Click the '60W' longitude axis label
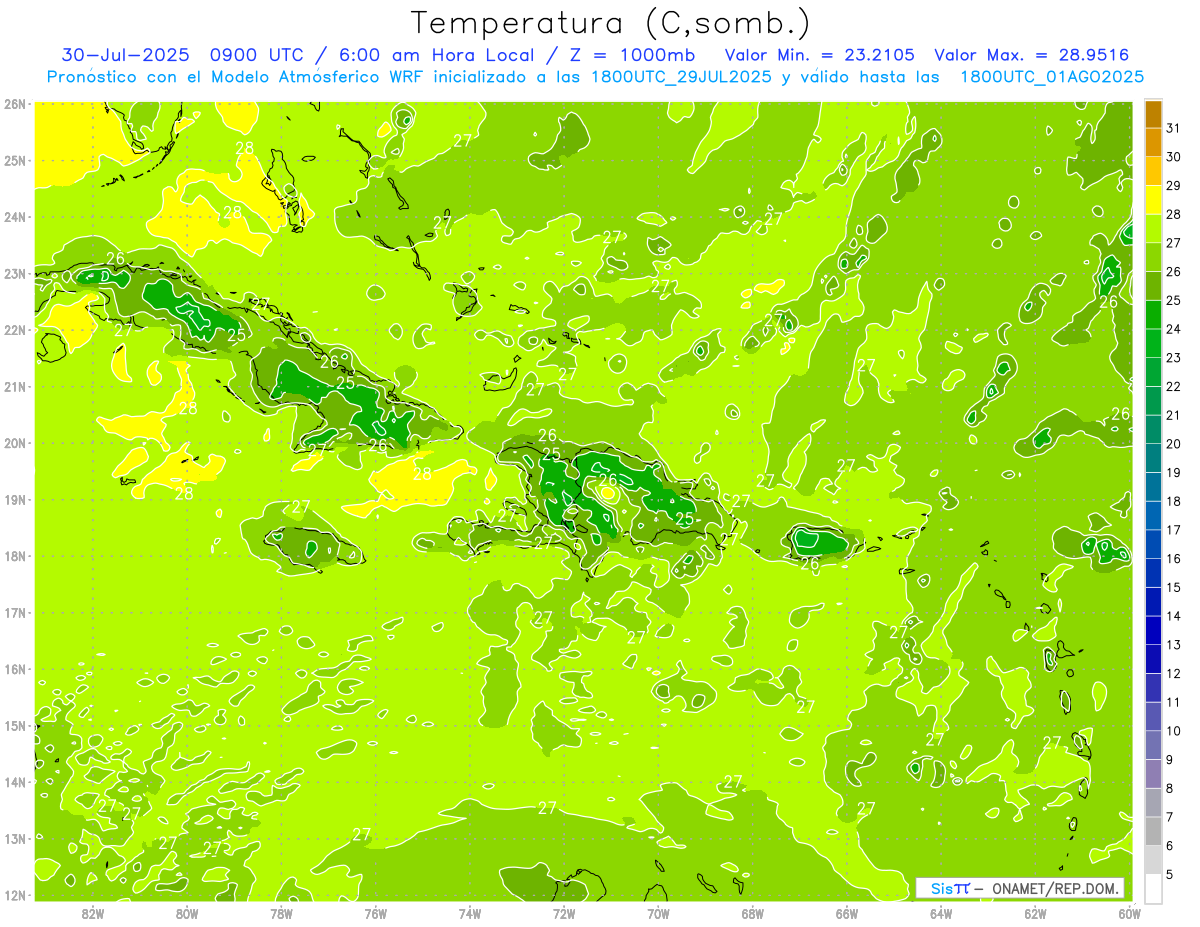The width and height of the screenshot is (1200, 927). 1129,914
